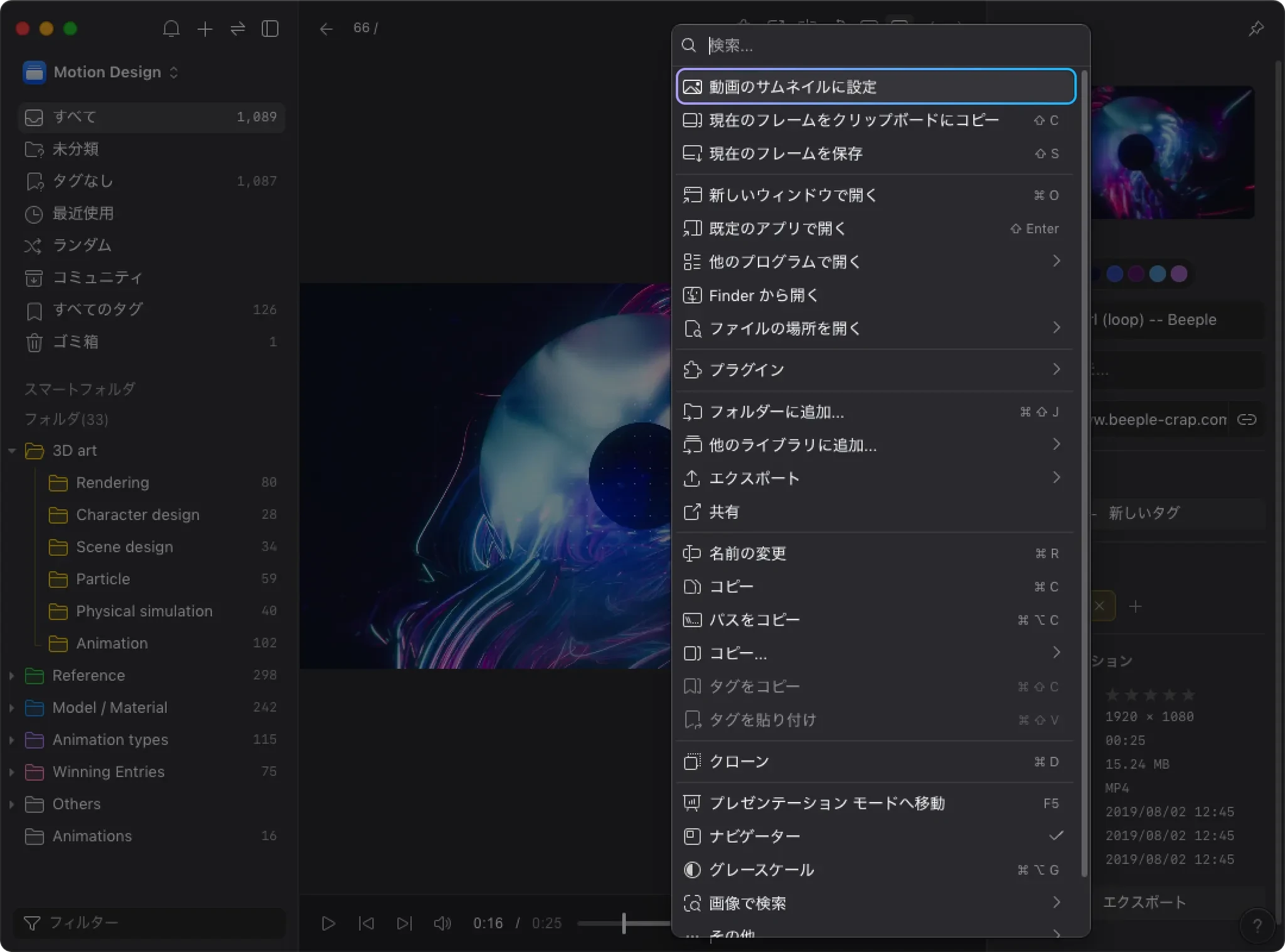Screen dimensions: 1285x952
Task: Click the help question mark button
Action: tap(1257, 925)
